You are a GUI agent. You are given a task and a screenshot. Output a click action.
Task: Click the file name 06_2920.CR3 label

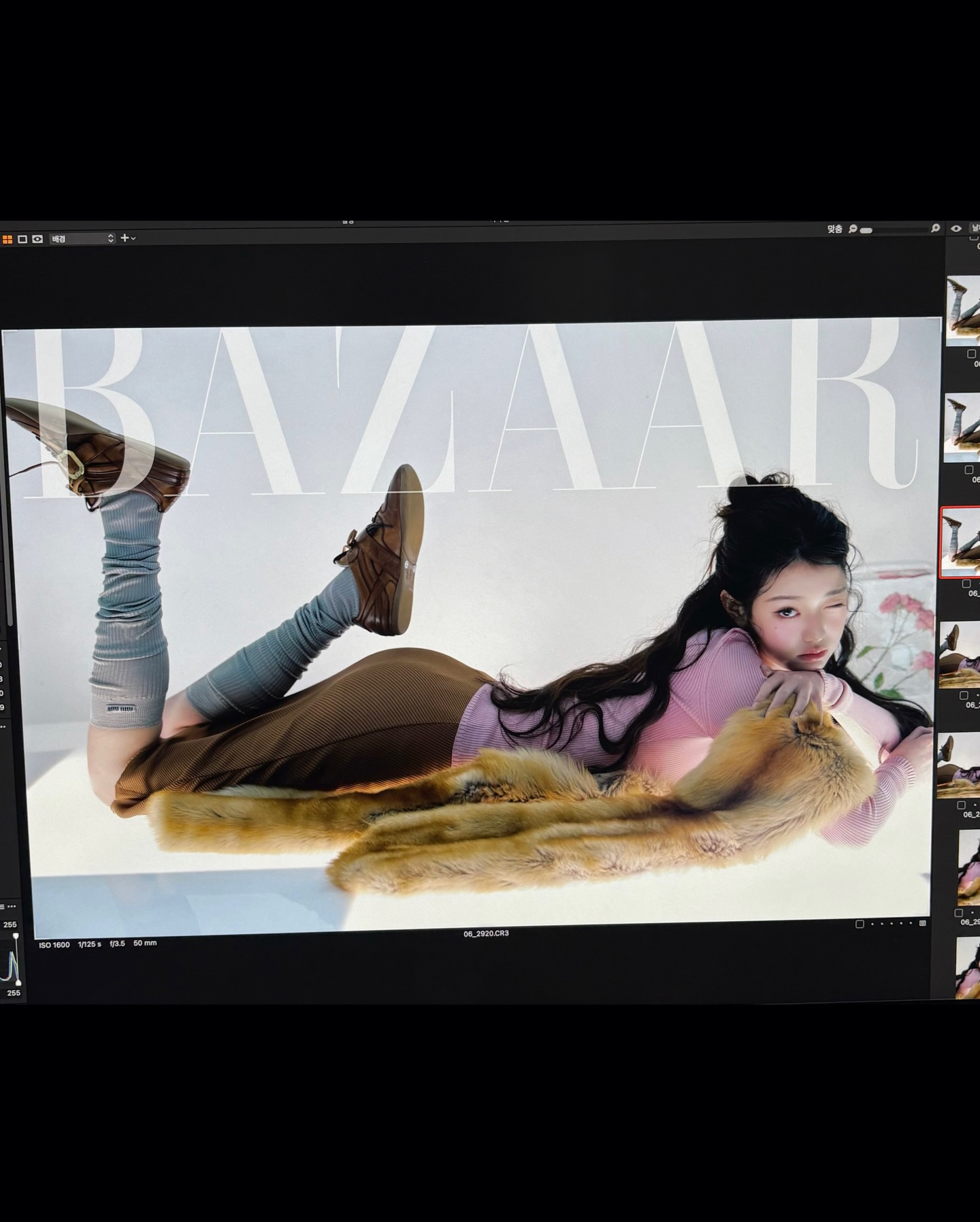tap(486, 933)
